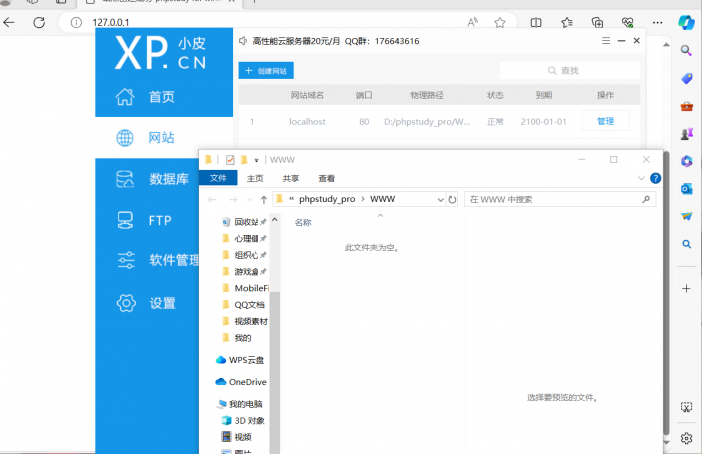Select WPS云盘 in navigation pane
The image size is (702, 454).
pyautogui.click(x=240, y=360)
